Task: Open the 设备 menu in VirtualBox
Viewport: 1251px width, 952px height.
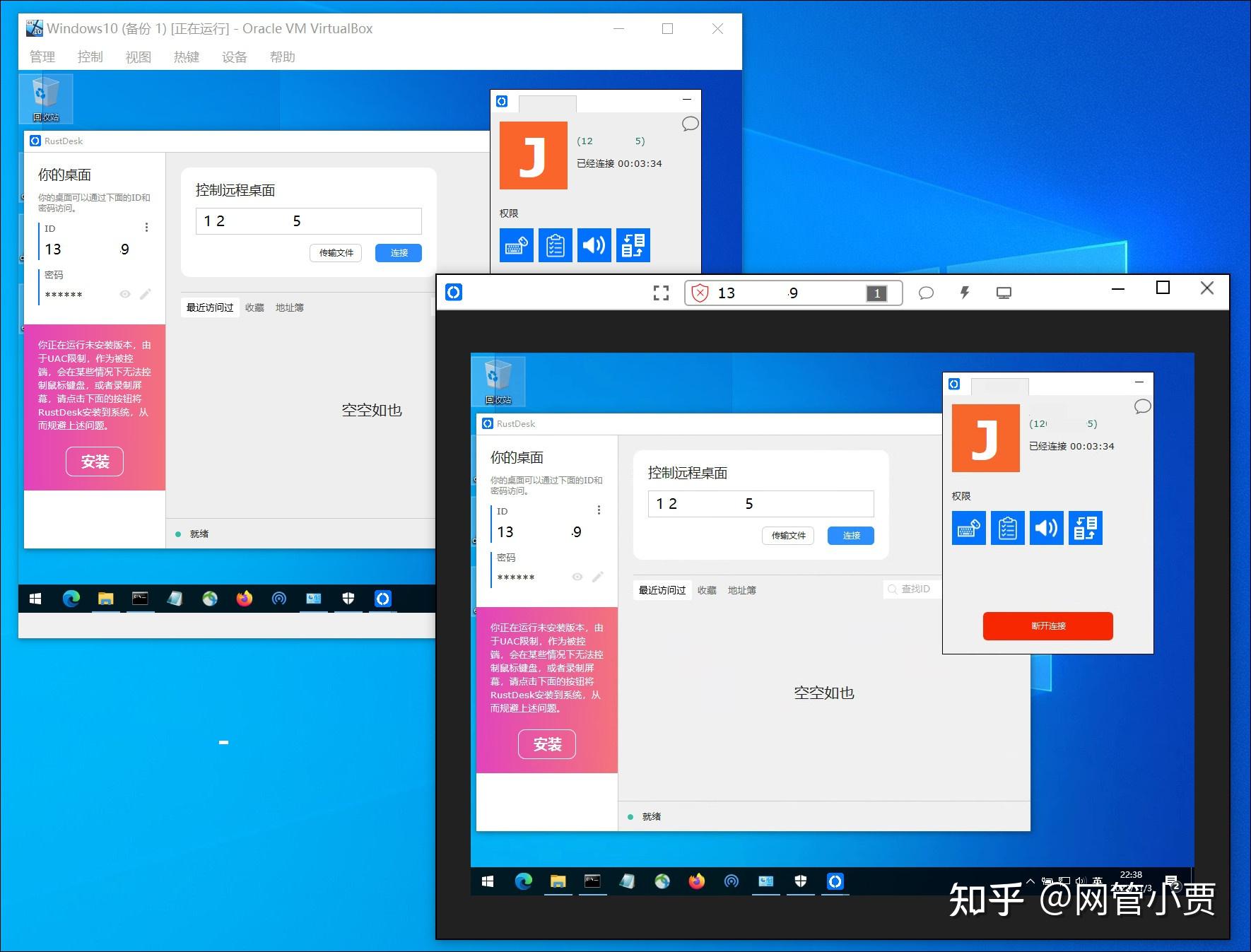Action: (235, 57)
